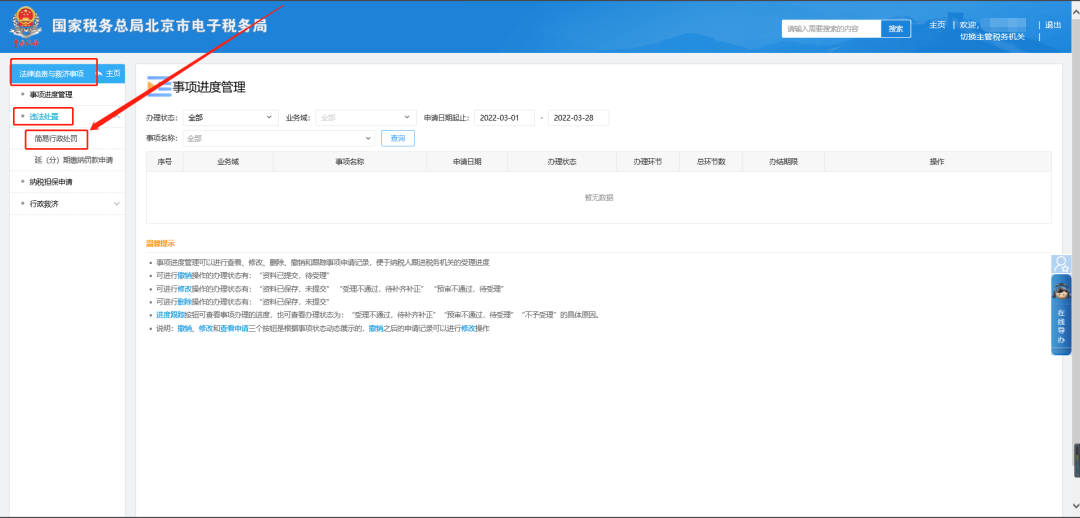The width and height of the screenshot is (1080, 518).
Task: Expand the 行政救济 chevron
Action: 116,204
